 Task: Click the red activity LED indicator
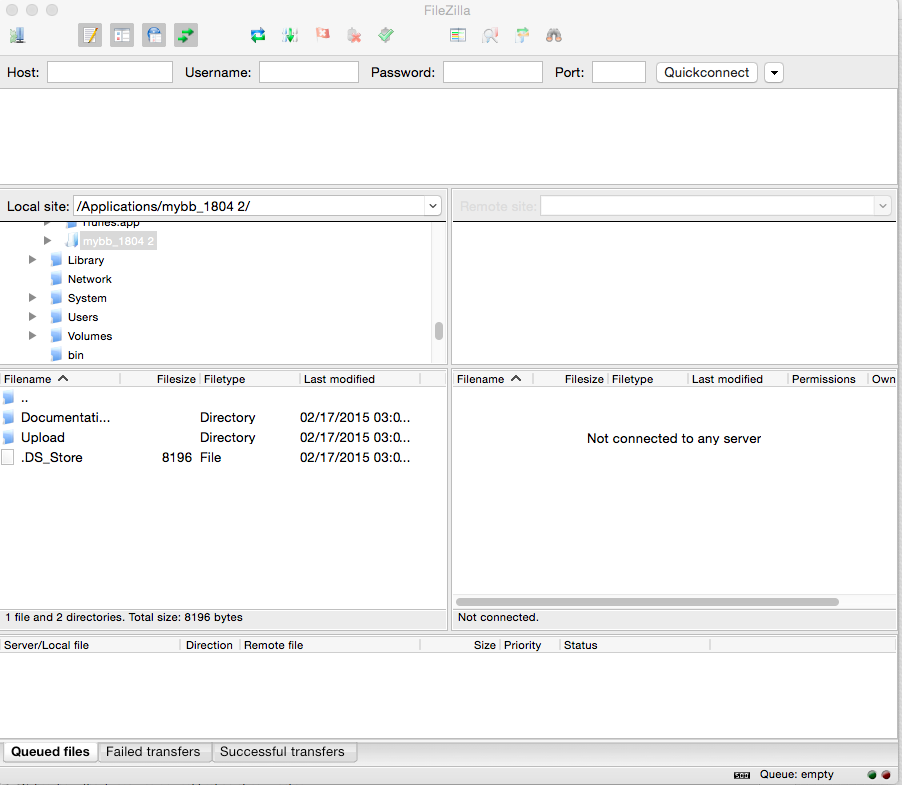click(886, 775)
